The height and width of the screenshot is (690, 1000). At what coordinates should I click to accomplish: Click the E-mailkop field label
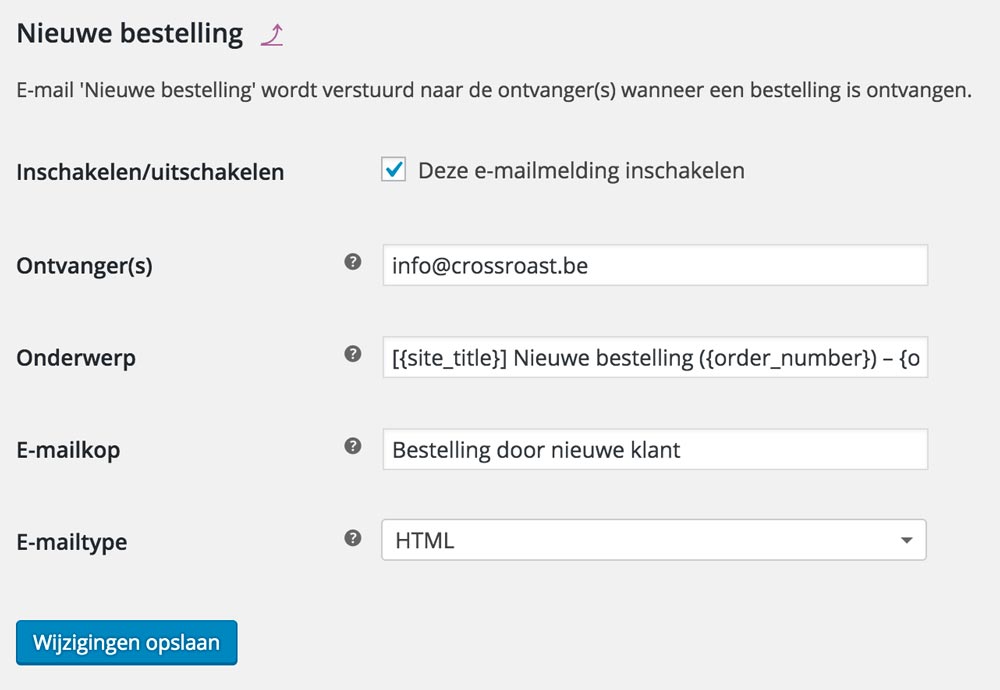(68, 450)
